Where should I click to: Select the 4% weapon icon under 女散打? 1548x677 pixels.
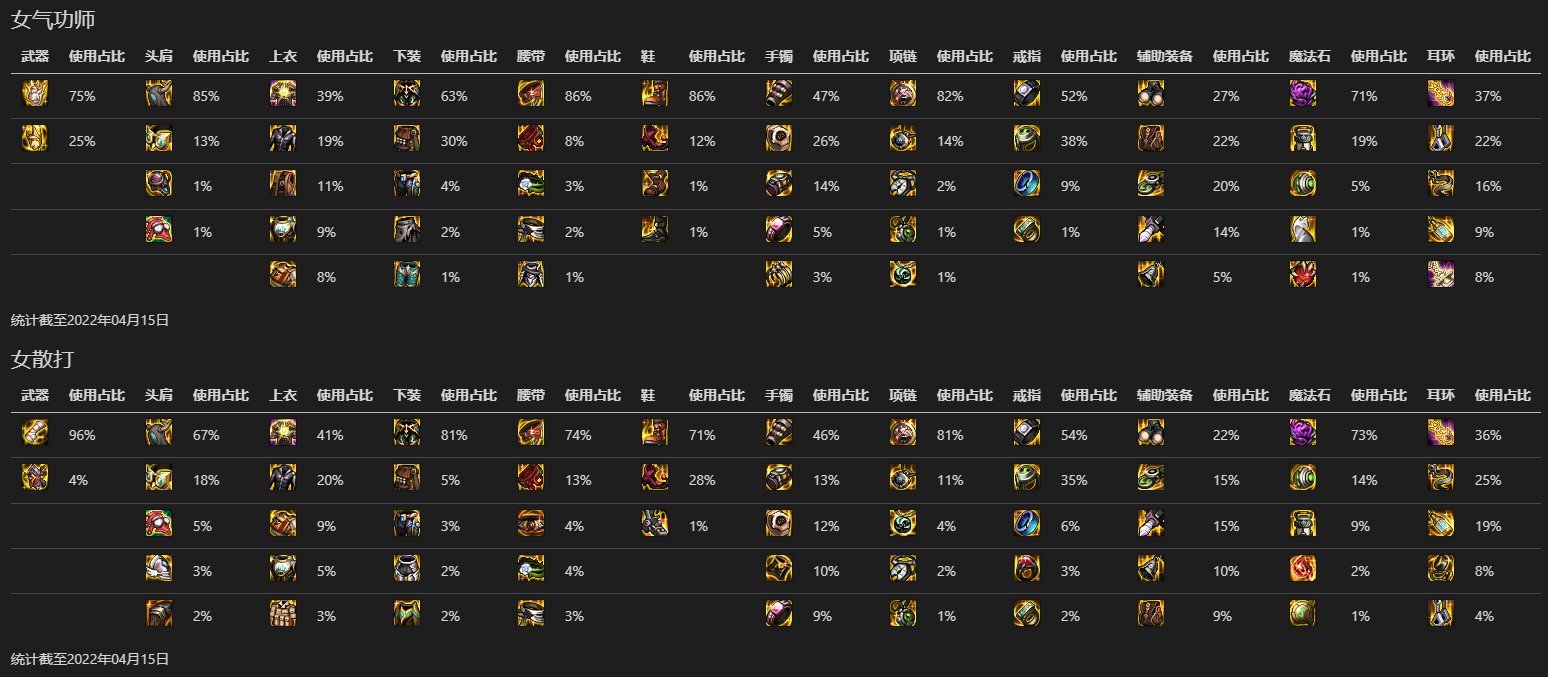click(35, 479)
